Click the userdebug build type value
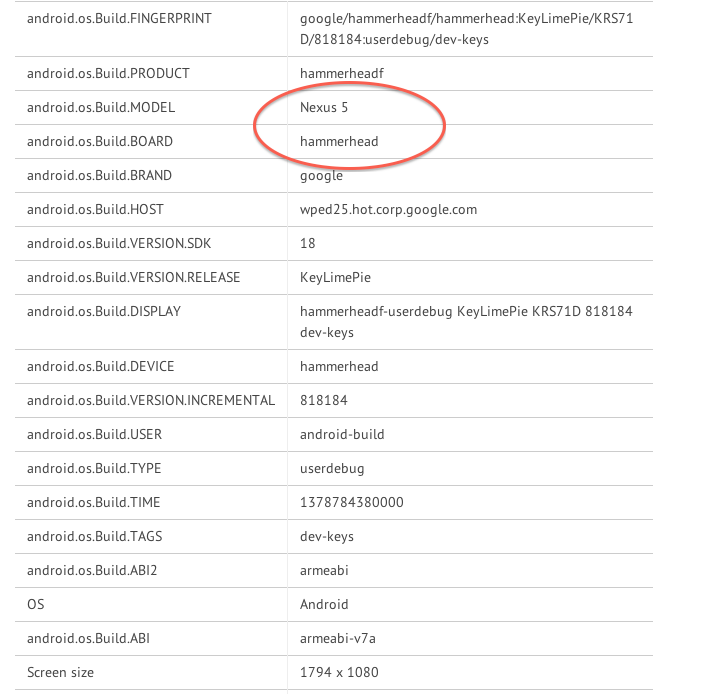 pyautogui.click(x=332, y=468)
